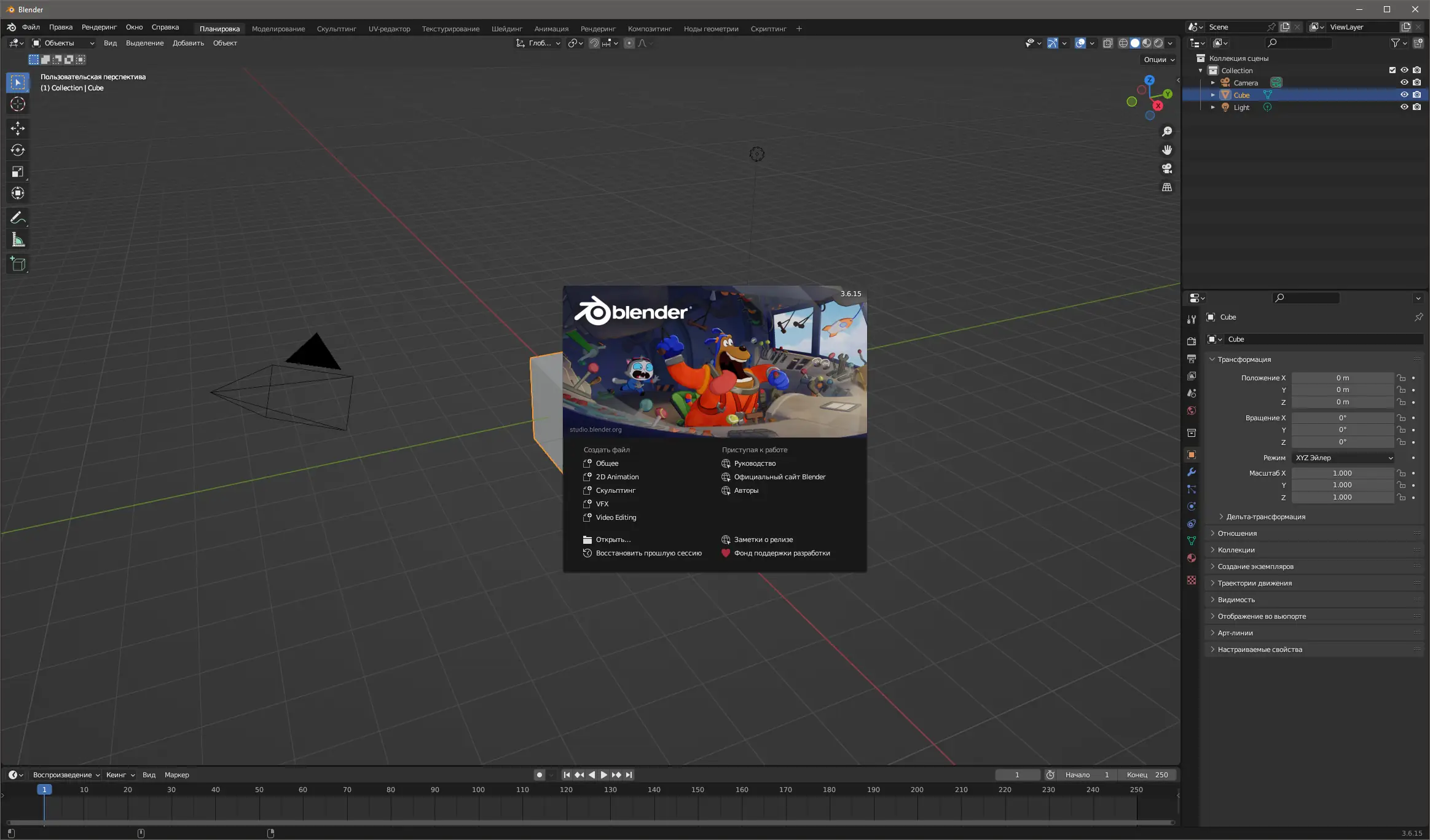Choose the Measure tool
The width and height of the screenshot is (1430, 840).
(x=18, y=240)
